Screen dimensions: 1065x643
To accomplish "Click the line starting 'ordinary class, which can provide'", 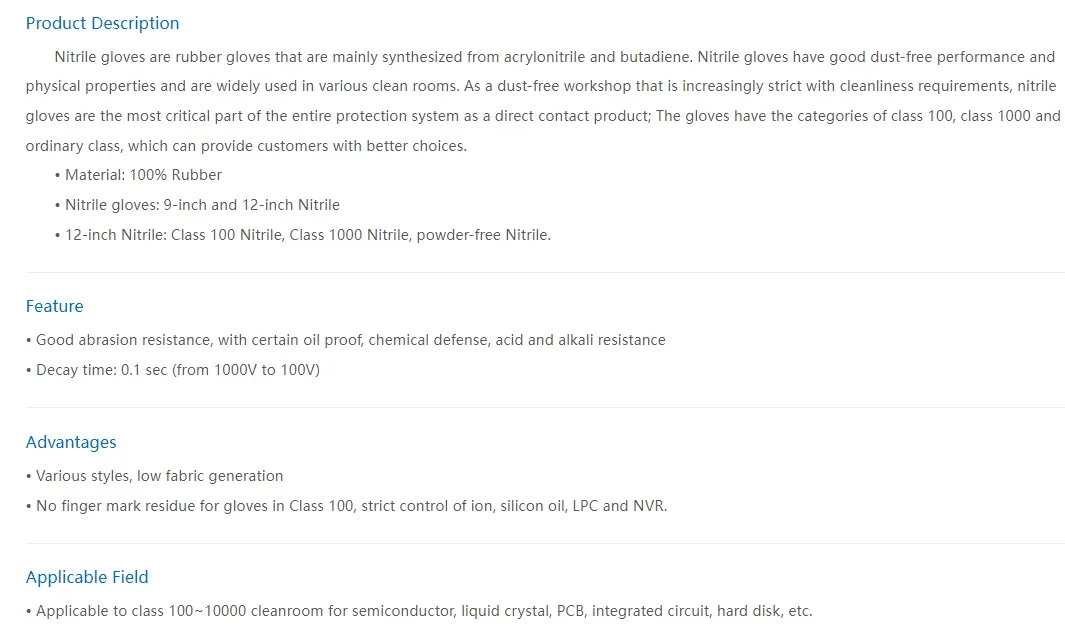I will [246, 146].
